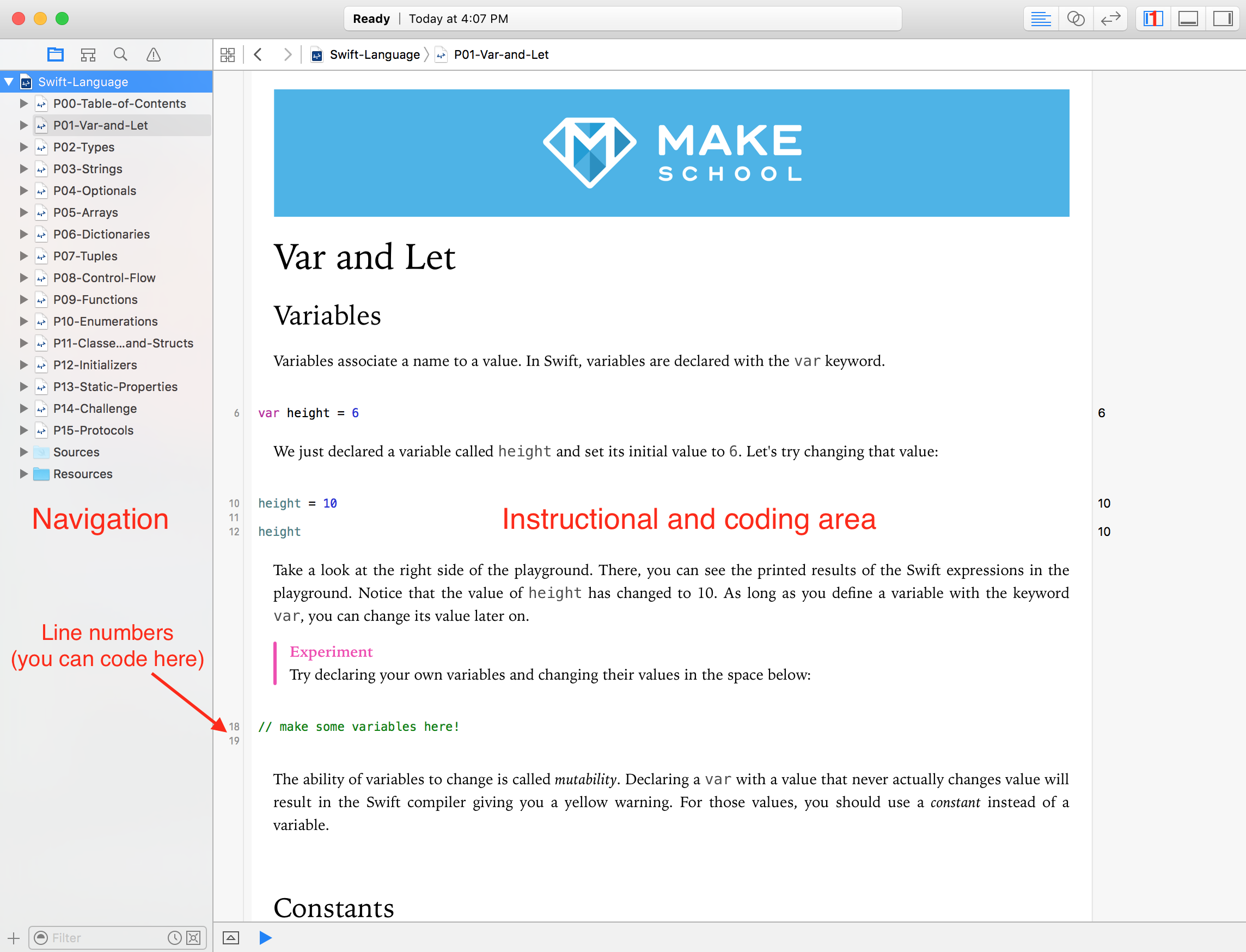Open the Symbol navigator hierarchy icon
This screenshot has height=952, width=1246.
coord(88,54)
